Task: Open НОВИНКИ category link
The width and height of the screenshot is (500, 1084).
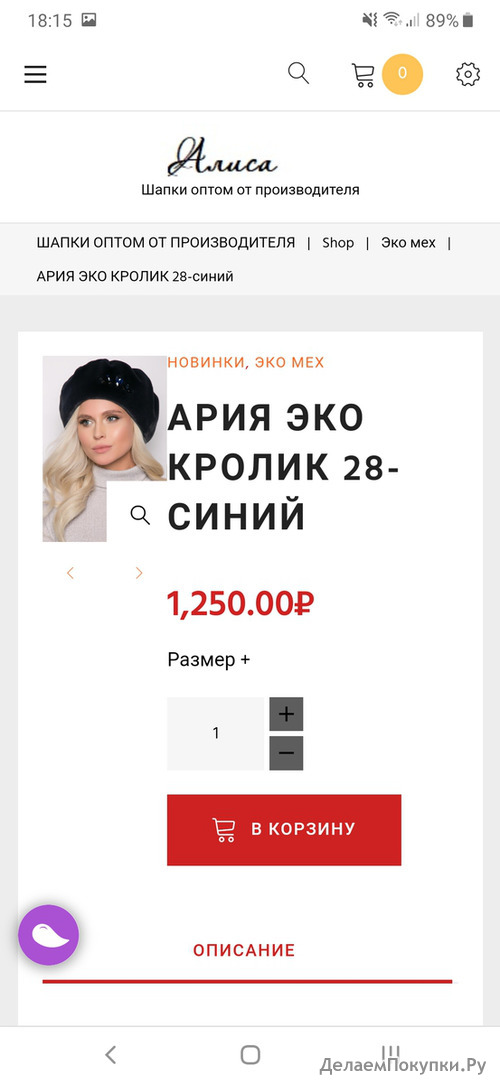Action: click(206, 362)
